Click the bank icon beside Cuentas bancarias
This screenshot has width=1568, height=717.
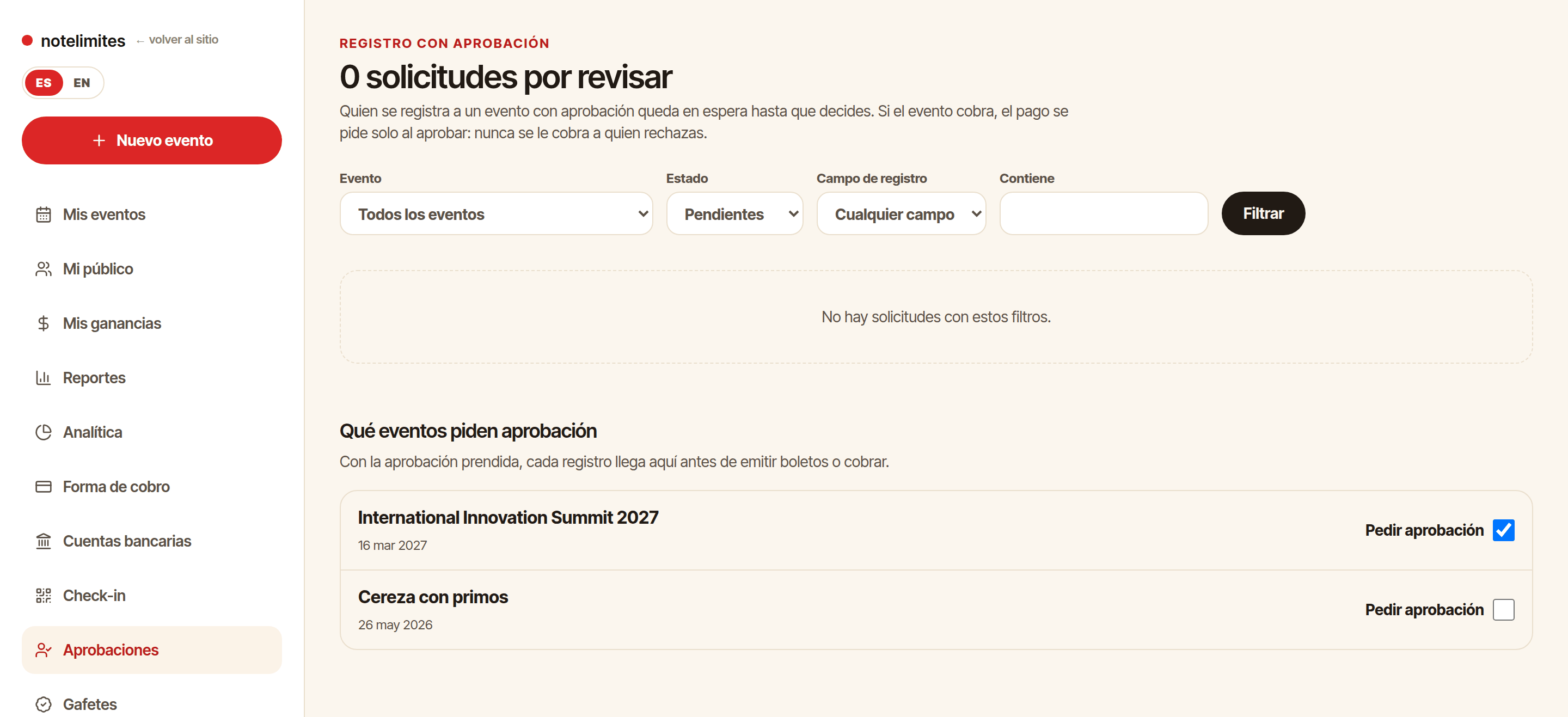point(43,541)
